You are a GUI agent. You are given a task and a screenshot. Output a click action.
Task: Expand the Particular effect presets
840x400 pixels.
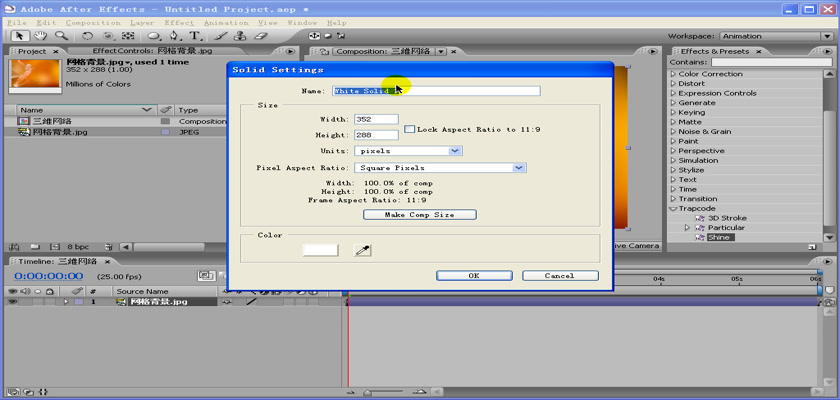(x=688, y=228)
